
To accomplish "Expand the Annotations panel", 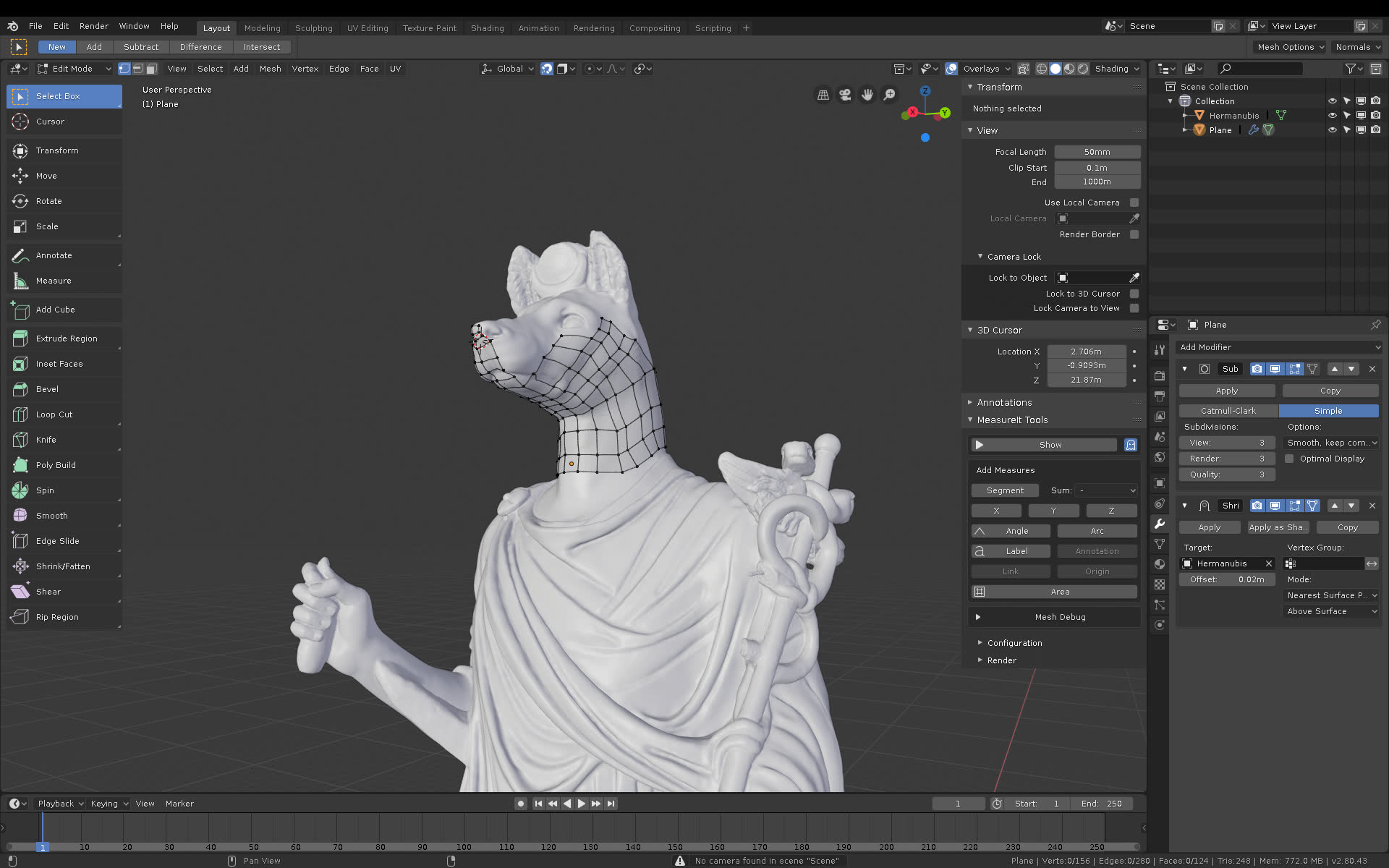I will coord(1004,402).
